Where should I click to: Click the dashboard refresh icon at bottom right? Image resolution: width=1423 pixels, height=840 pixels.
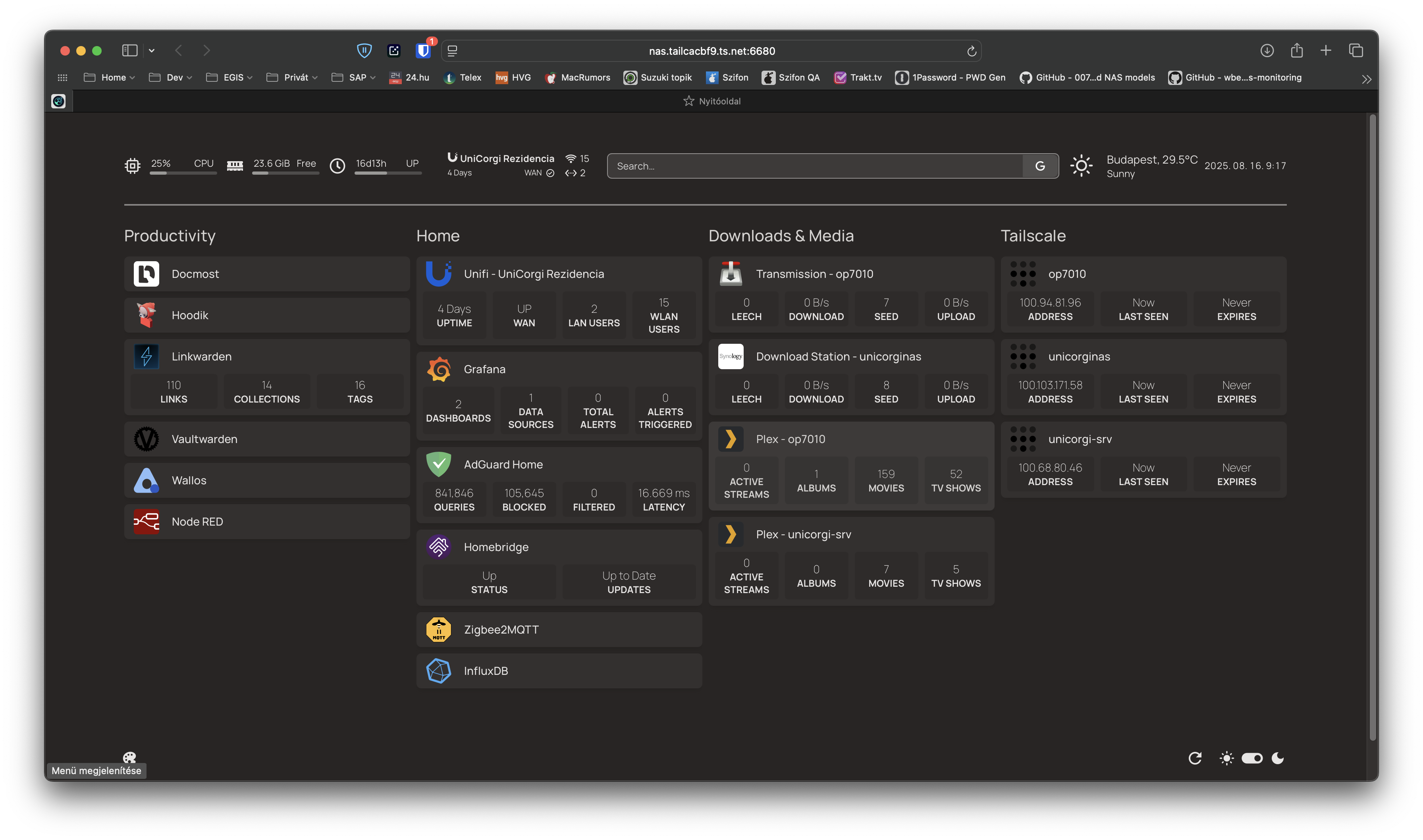[1195, 759]
